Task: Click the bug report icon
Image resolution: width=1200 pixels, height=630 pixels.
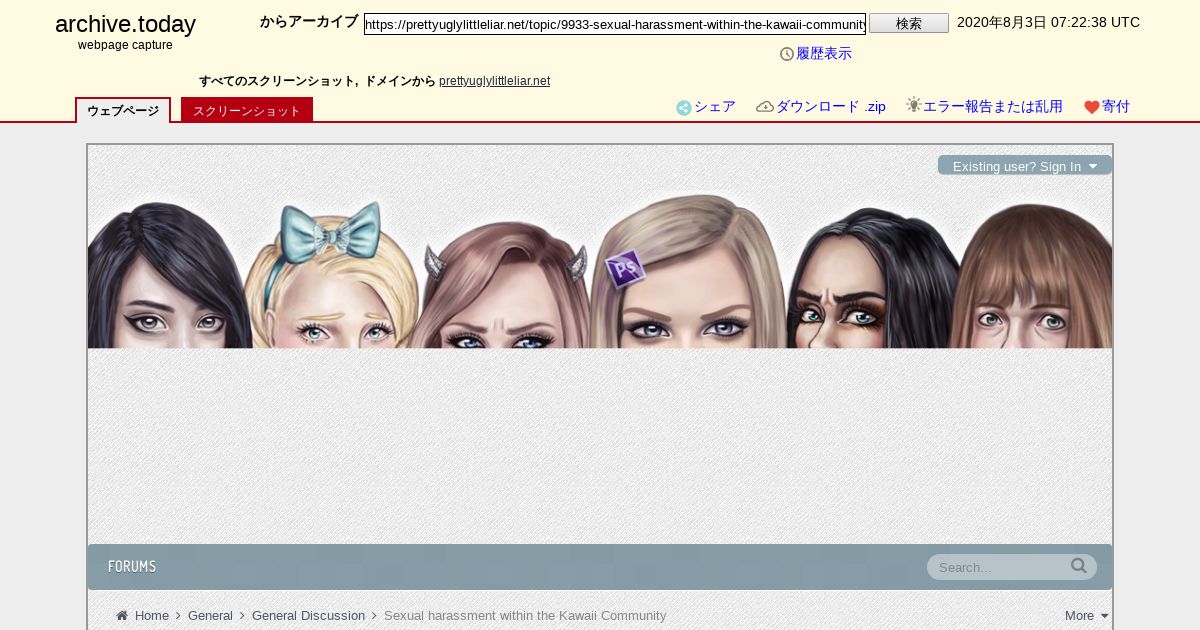Action: [x=914, y=105]
